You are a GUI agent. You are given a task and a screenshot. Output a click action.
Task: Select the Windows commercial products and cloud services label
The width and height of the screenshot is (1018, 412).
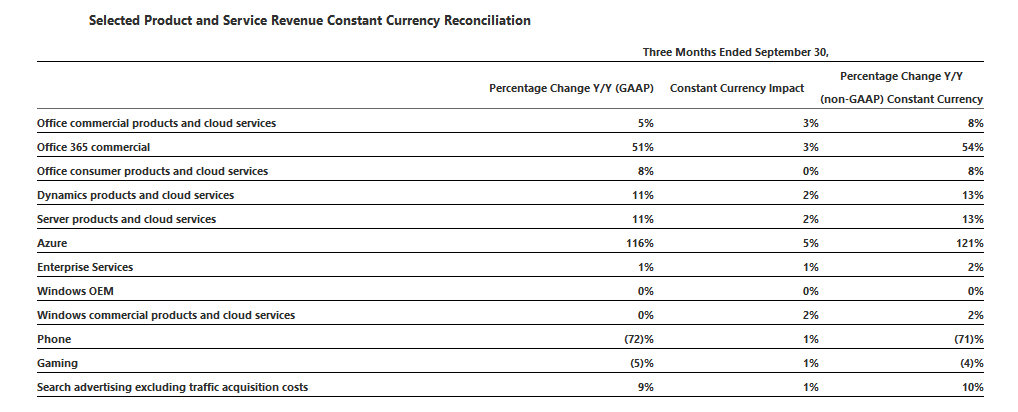click(165, 315)
